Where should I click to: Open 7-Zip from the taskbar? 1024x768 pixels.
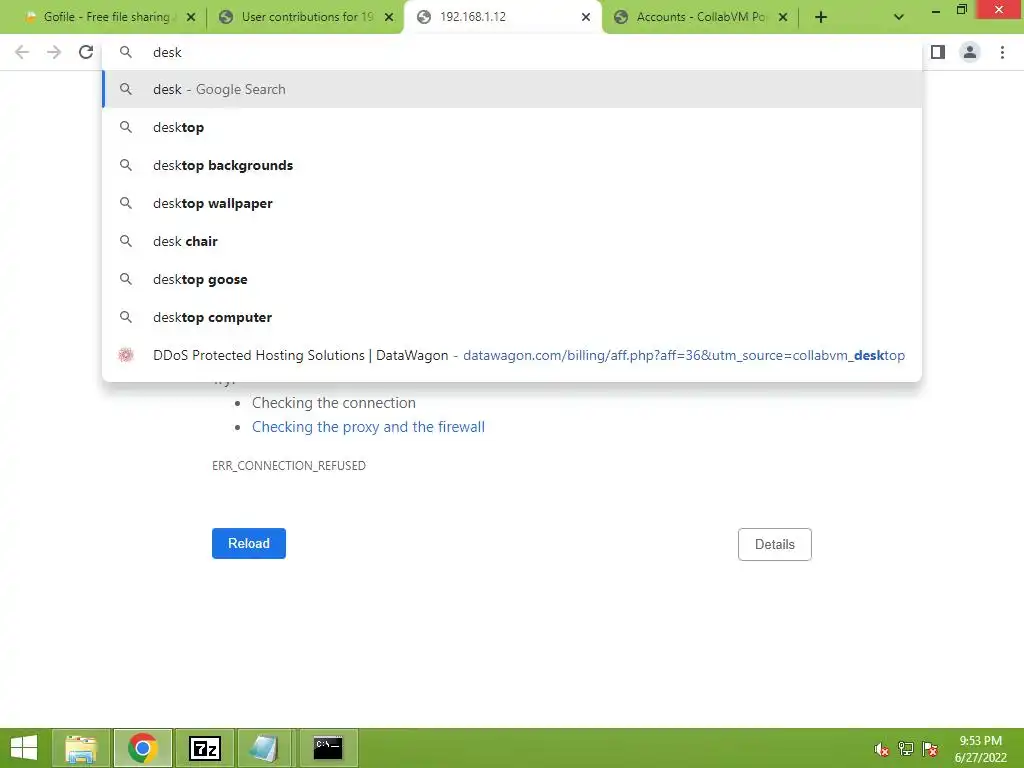point(204,748)
